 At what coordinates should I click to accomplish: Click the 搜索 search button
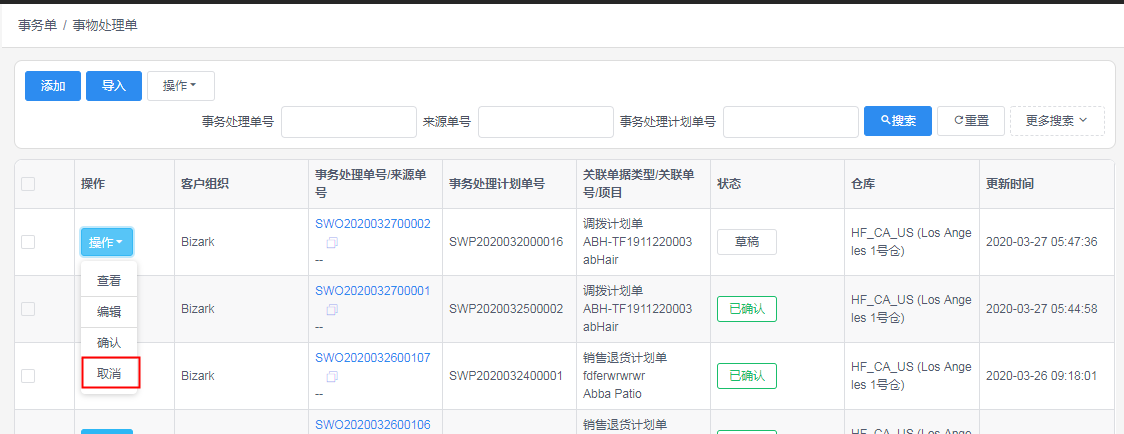point(897,121)
